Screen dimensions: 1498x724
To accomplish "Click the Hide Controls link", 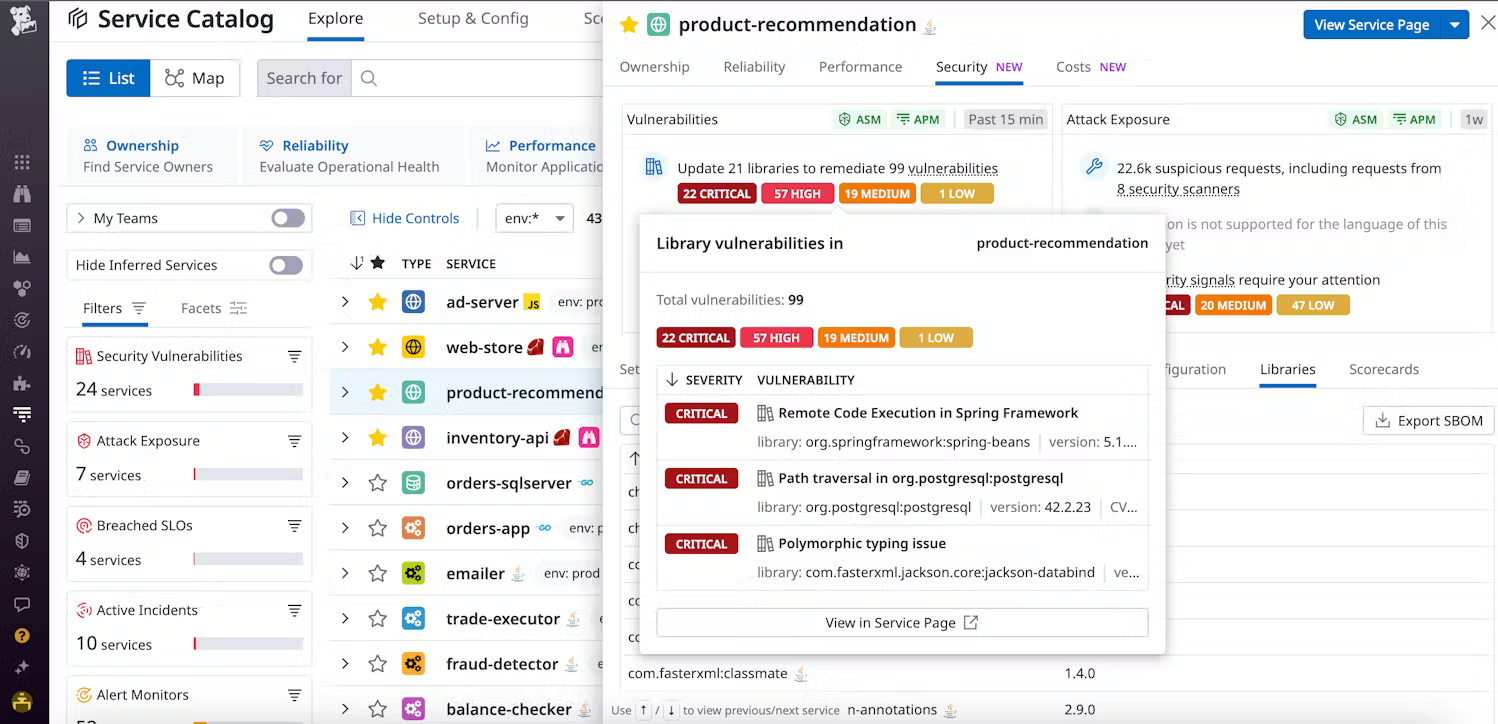I will pyautogui.click(x=405, y=218).
